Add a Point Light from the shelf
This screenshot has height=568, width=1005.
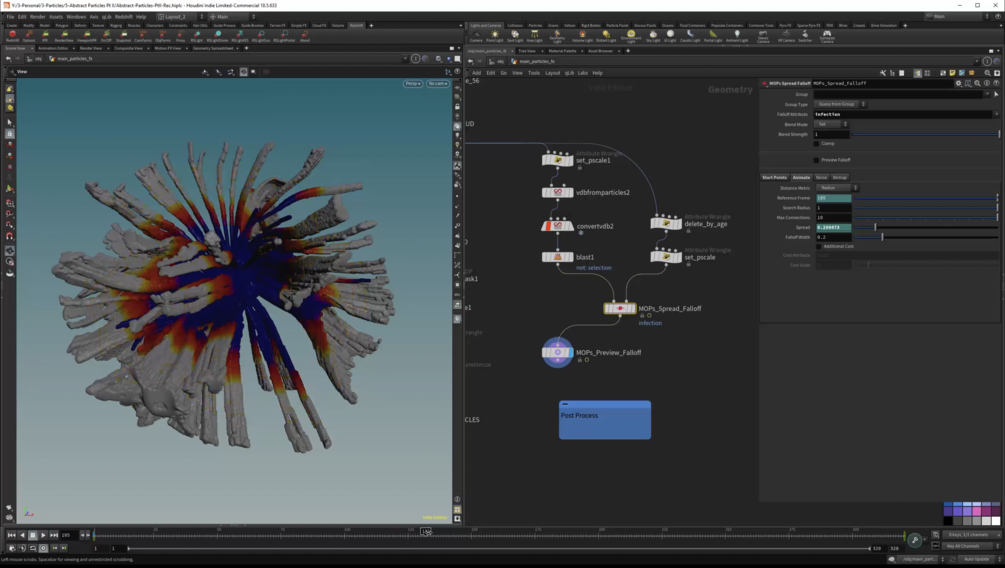495,35
